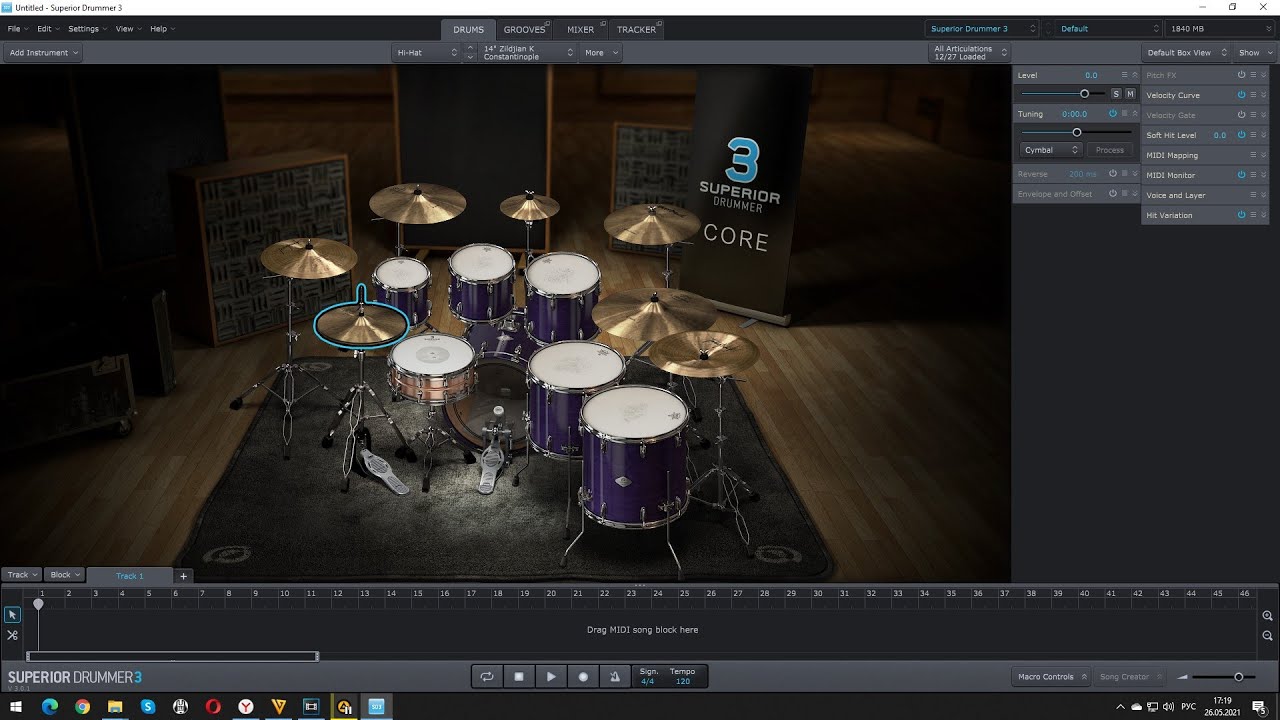Enable the Reverse power button
The height and width of the screenshot is (720, 1280).
point(1113,174)
